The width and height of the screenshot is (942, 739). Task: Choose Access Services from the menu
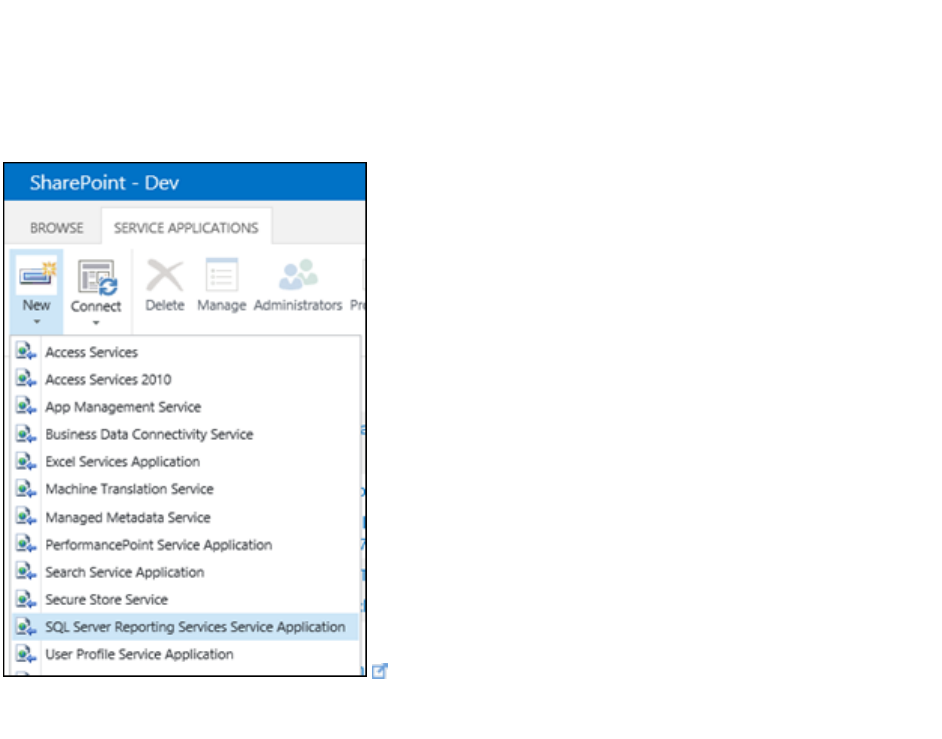pyautogui.click(x=186, y=352)
